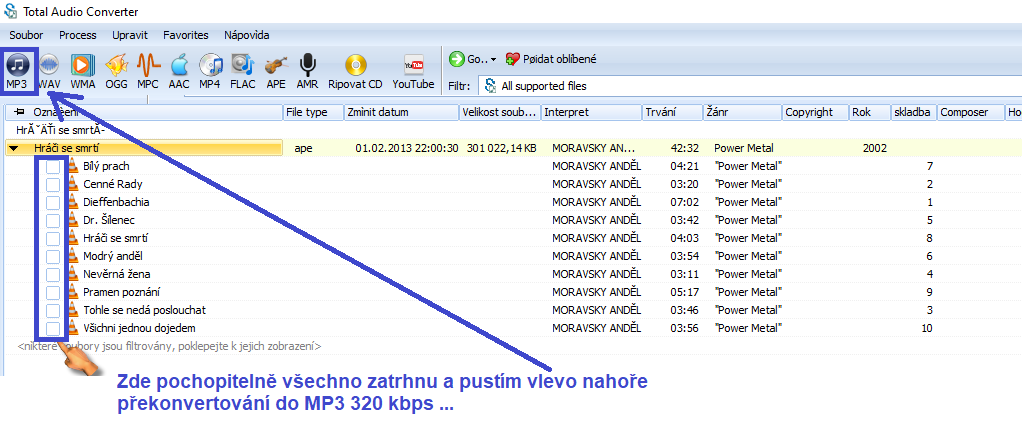Open the YouTube download tool
The width and height of the screenshot is (1022, 432).
413,70
